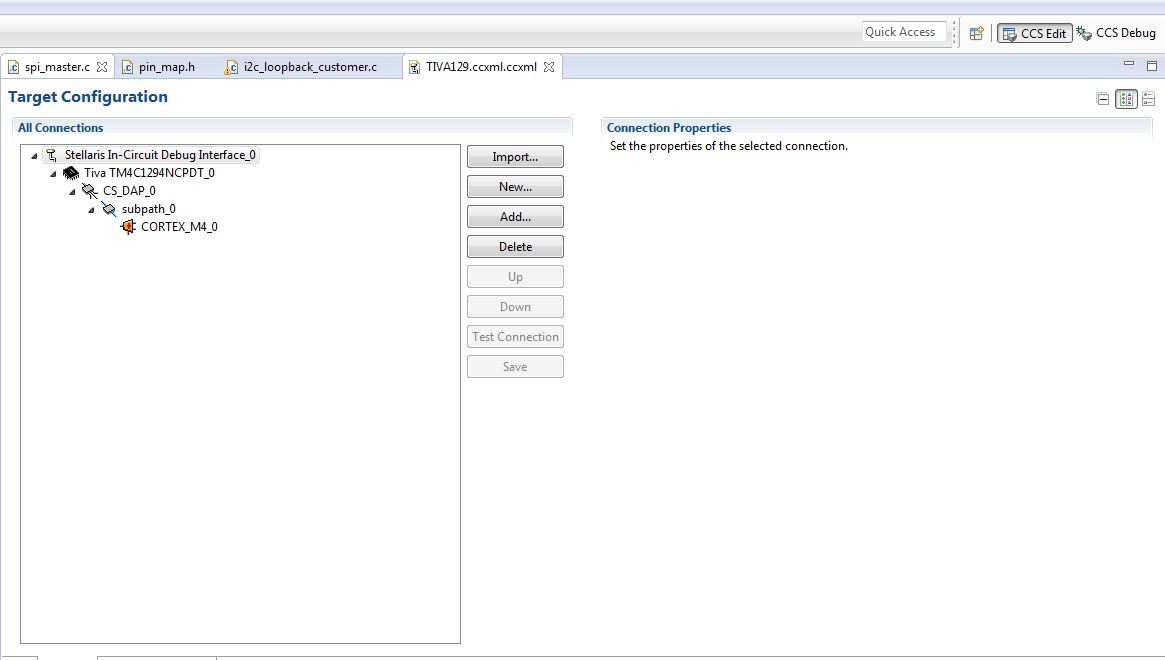The width and height of the screenshot is (1165, 660).
Task: Switch to CCS Edit perspective
Action: point(1034,33)
